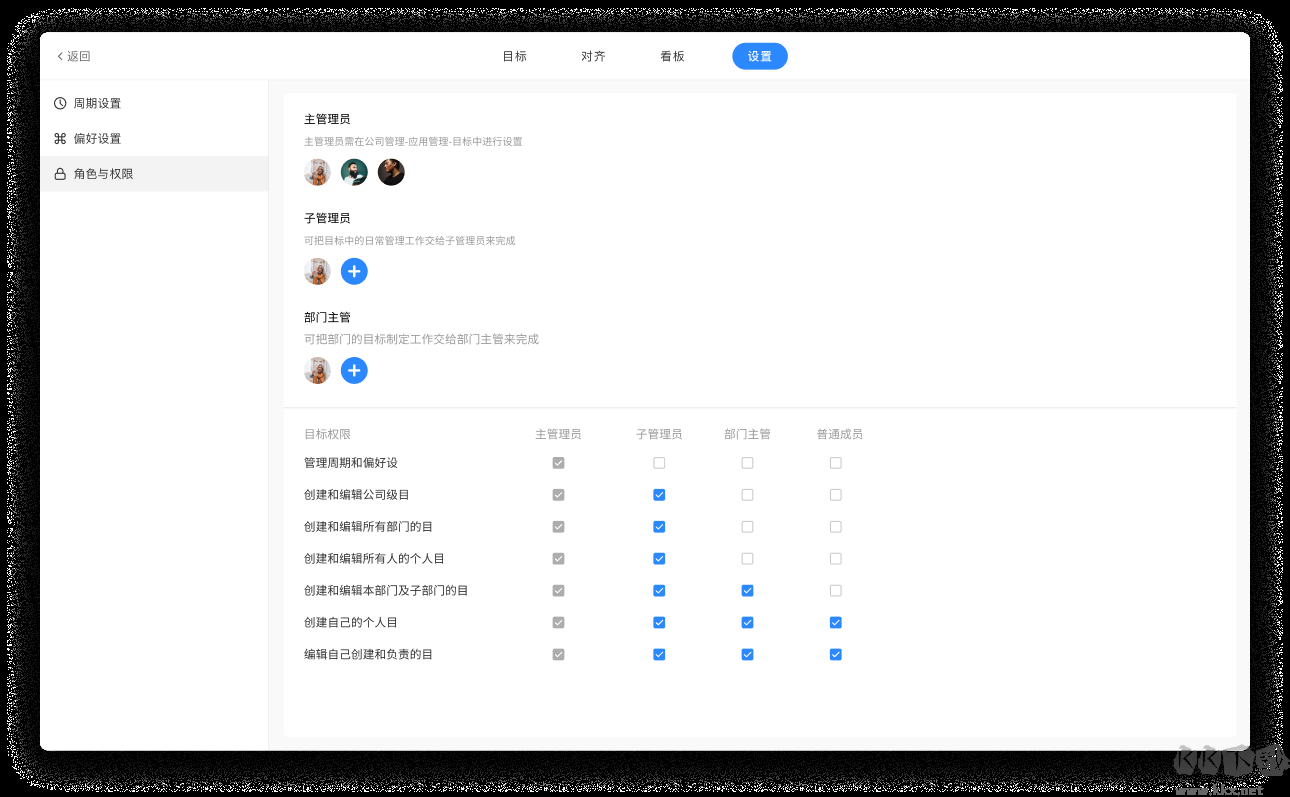Click the 子管理员 section heading above the avatars
Screen dimensions: 1290x797
click(x=327, y=218)
